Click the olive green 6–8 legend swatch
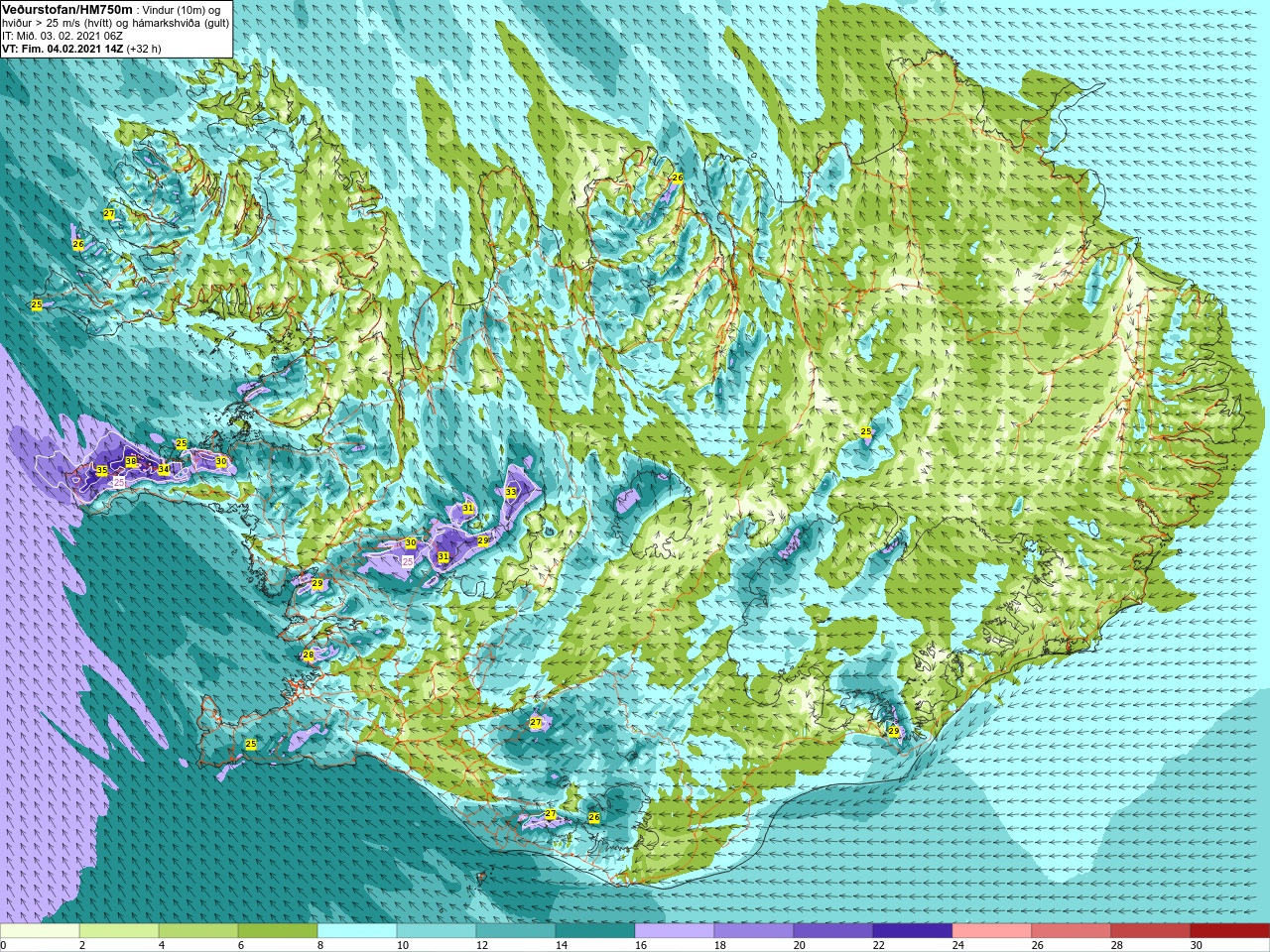Screen dimensions: 1270x952 278,931
